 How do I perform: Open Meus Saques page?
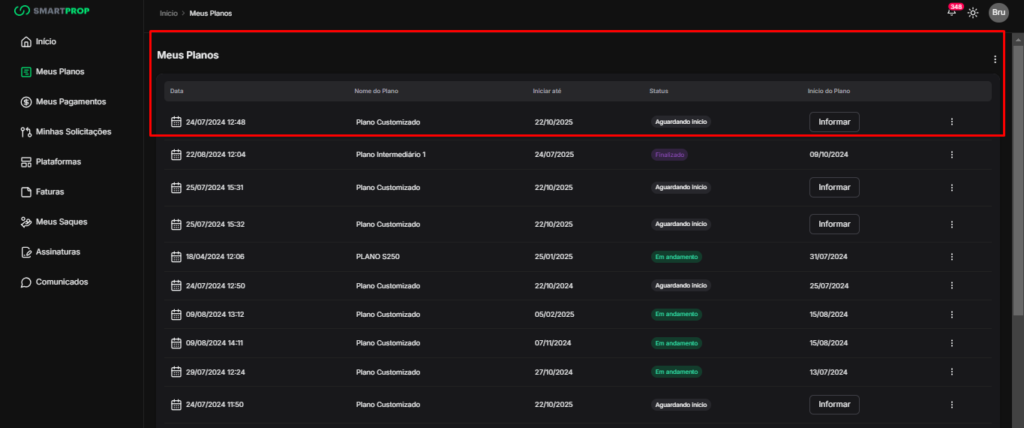(62, 222)
